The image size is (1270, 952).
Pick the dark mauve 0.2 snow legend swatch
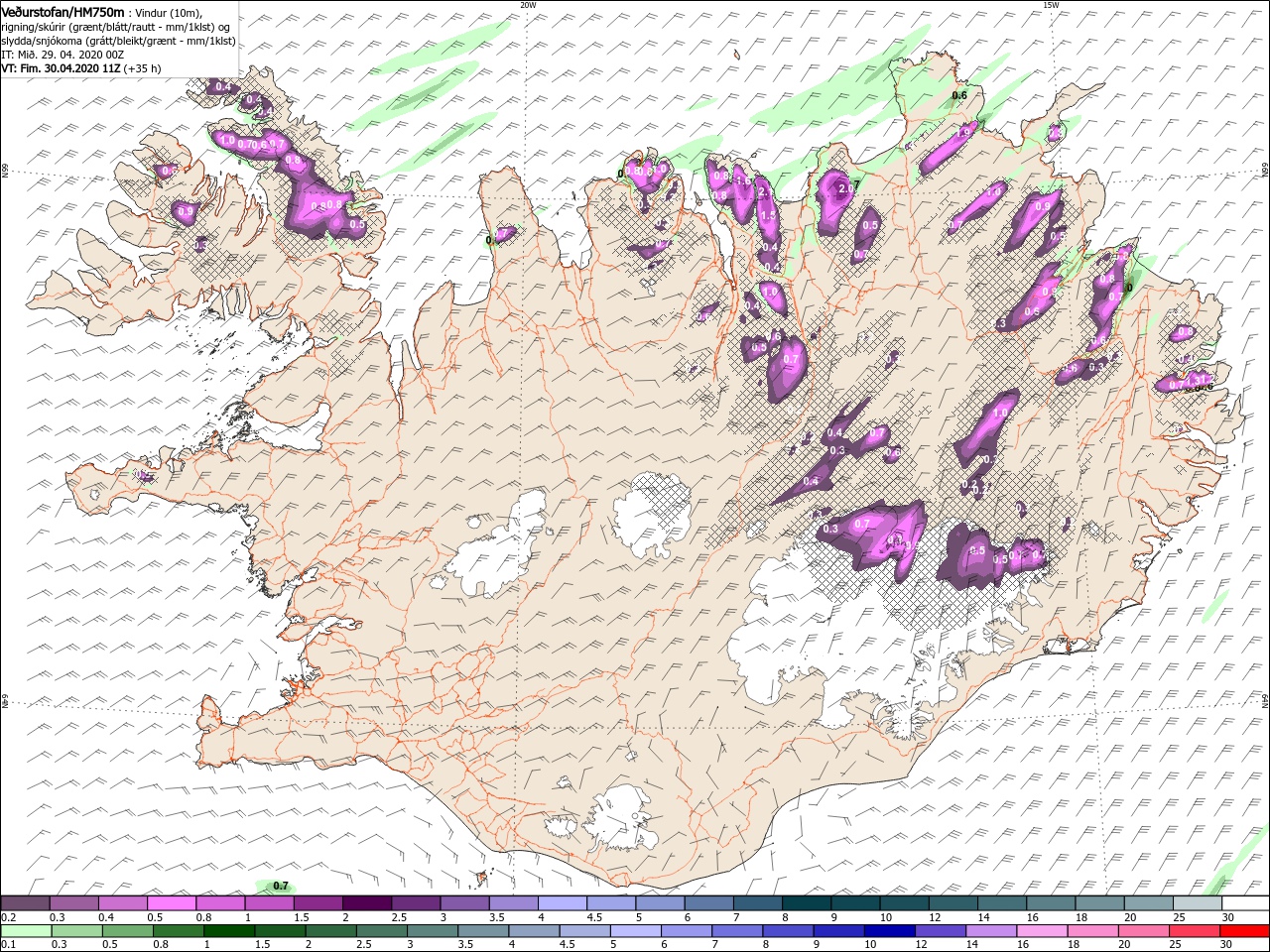click(x=25, y=903)
